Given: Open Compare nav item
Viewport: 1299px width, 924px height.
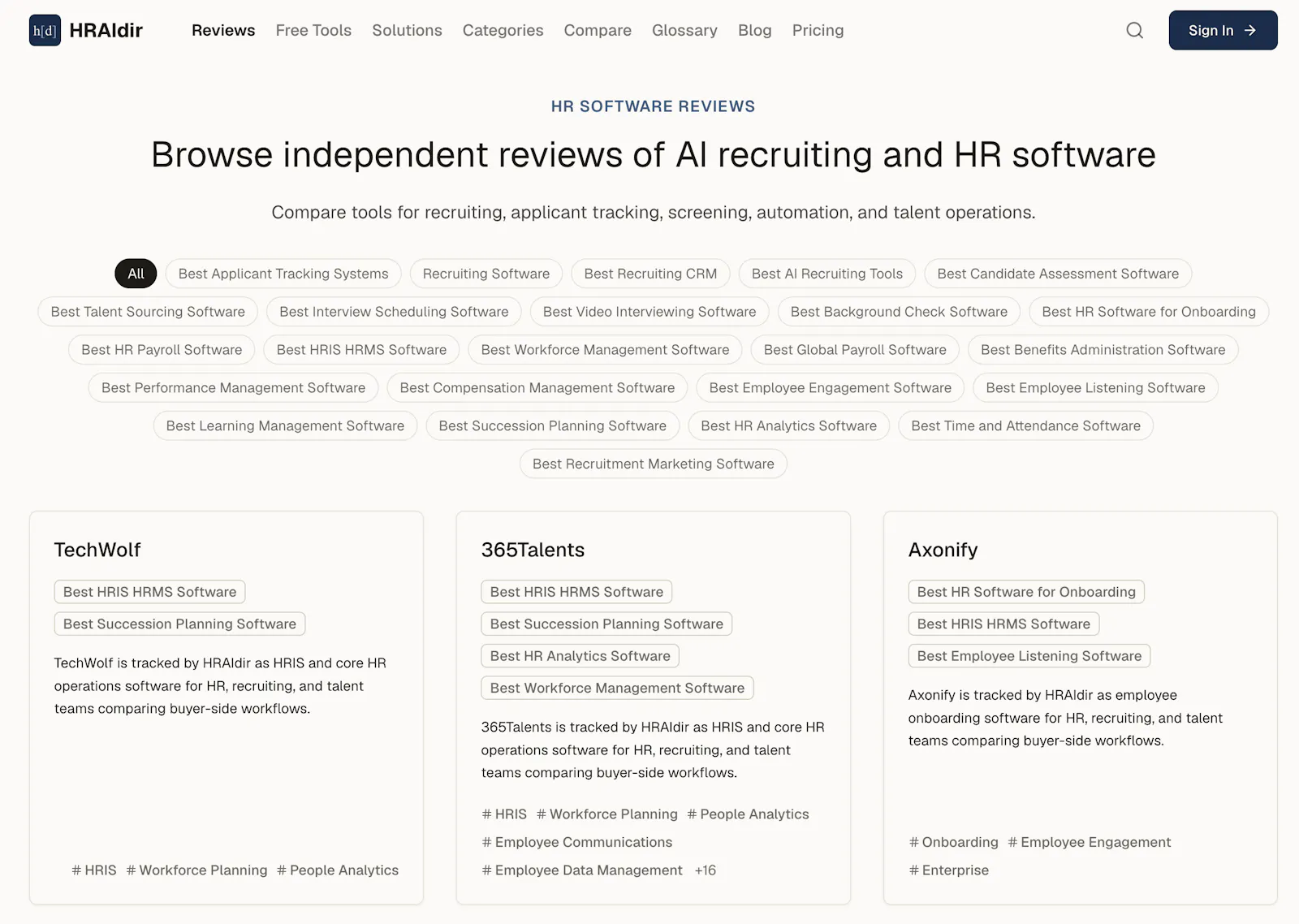Looking at the screenshot, I should (x=598, y=30).
